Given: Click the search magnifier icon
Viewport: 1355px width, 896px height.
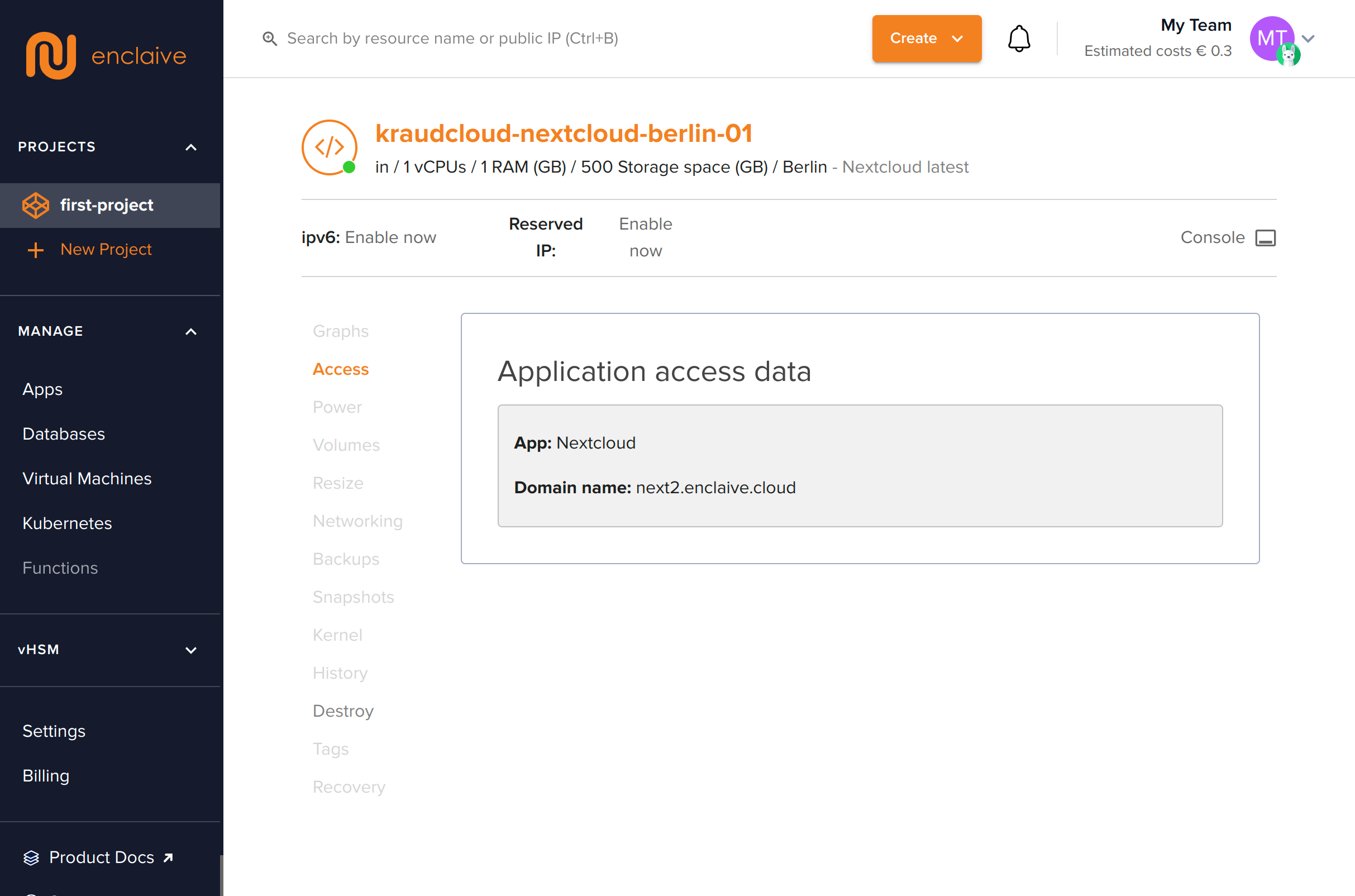Looking at the screenshot, I should click(270, 39).
